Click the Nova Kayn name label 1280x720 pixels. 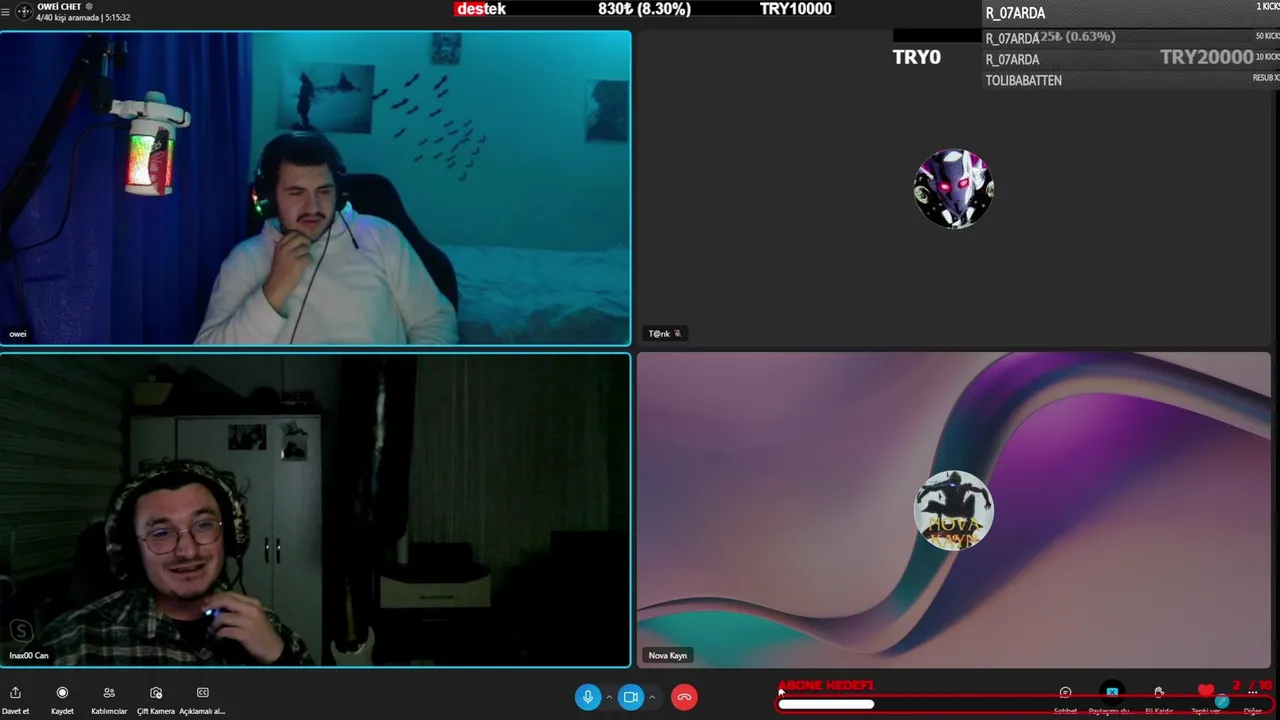click(668, 656)
